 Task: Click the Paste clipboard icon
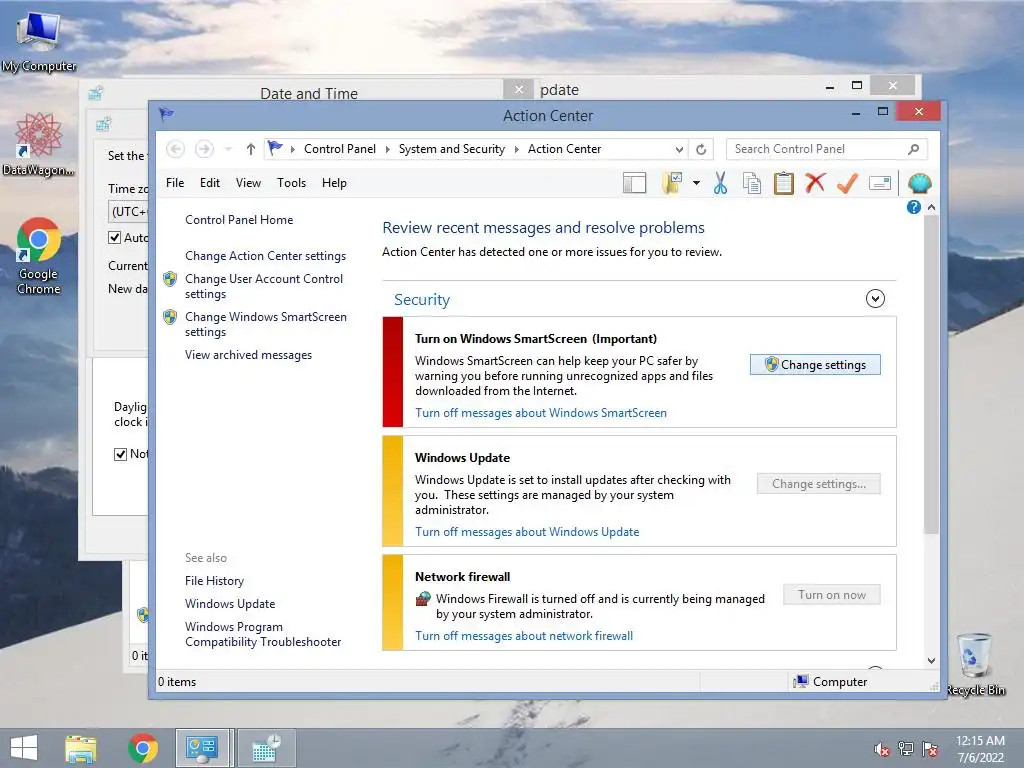point(783,184)
